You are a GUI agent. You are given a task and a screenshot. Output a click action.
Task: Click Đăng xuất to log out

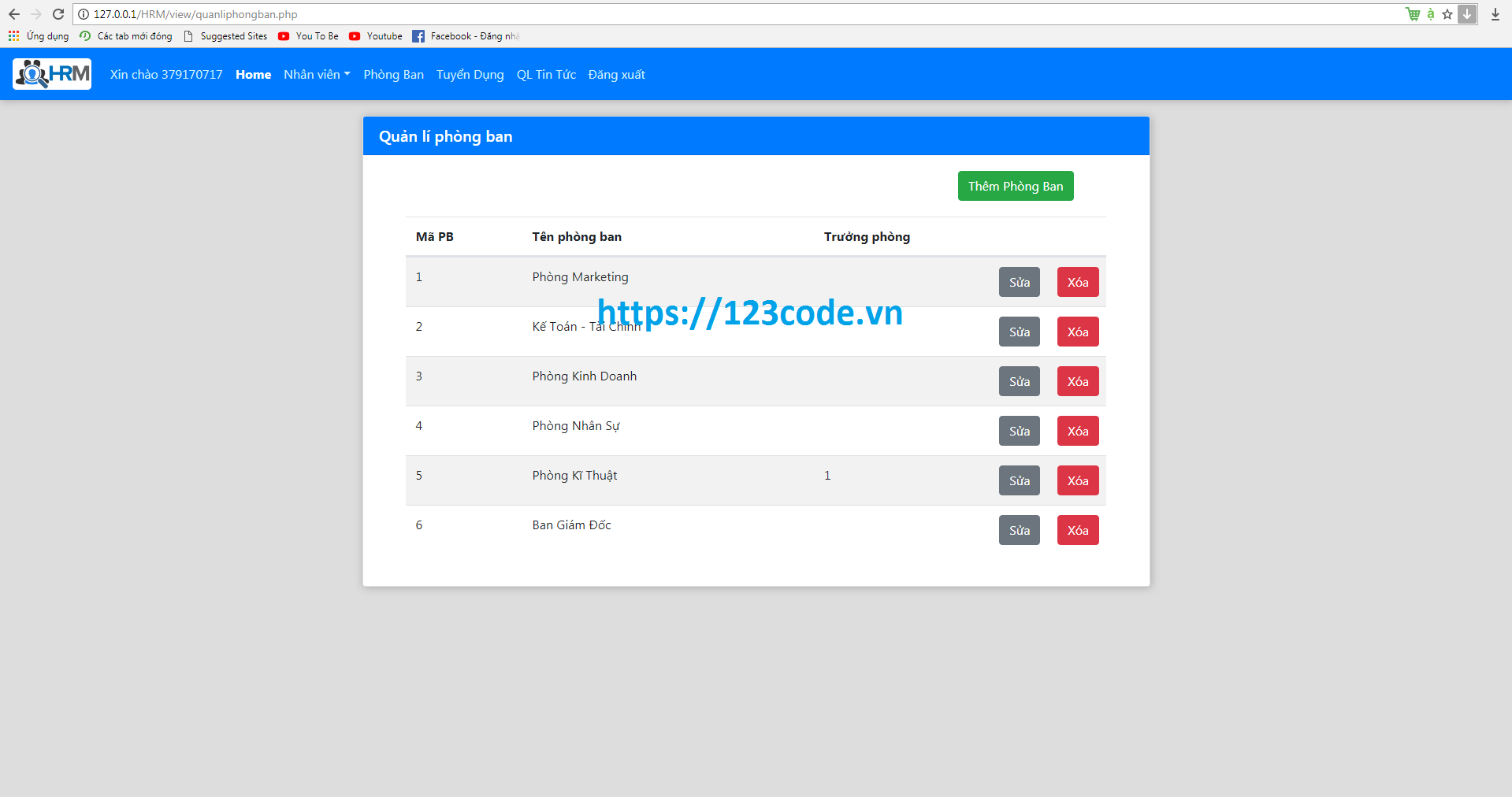pos(616,74)
